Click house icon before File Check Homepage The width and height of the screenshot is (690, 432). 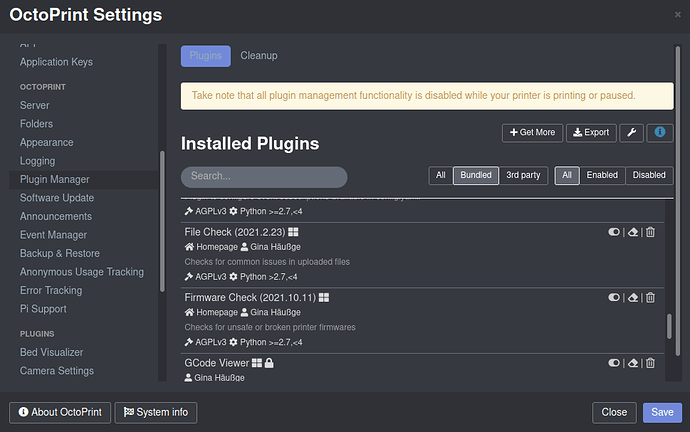pyautogui.click(x=189, y=247)
